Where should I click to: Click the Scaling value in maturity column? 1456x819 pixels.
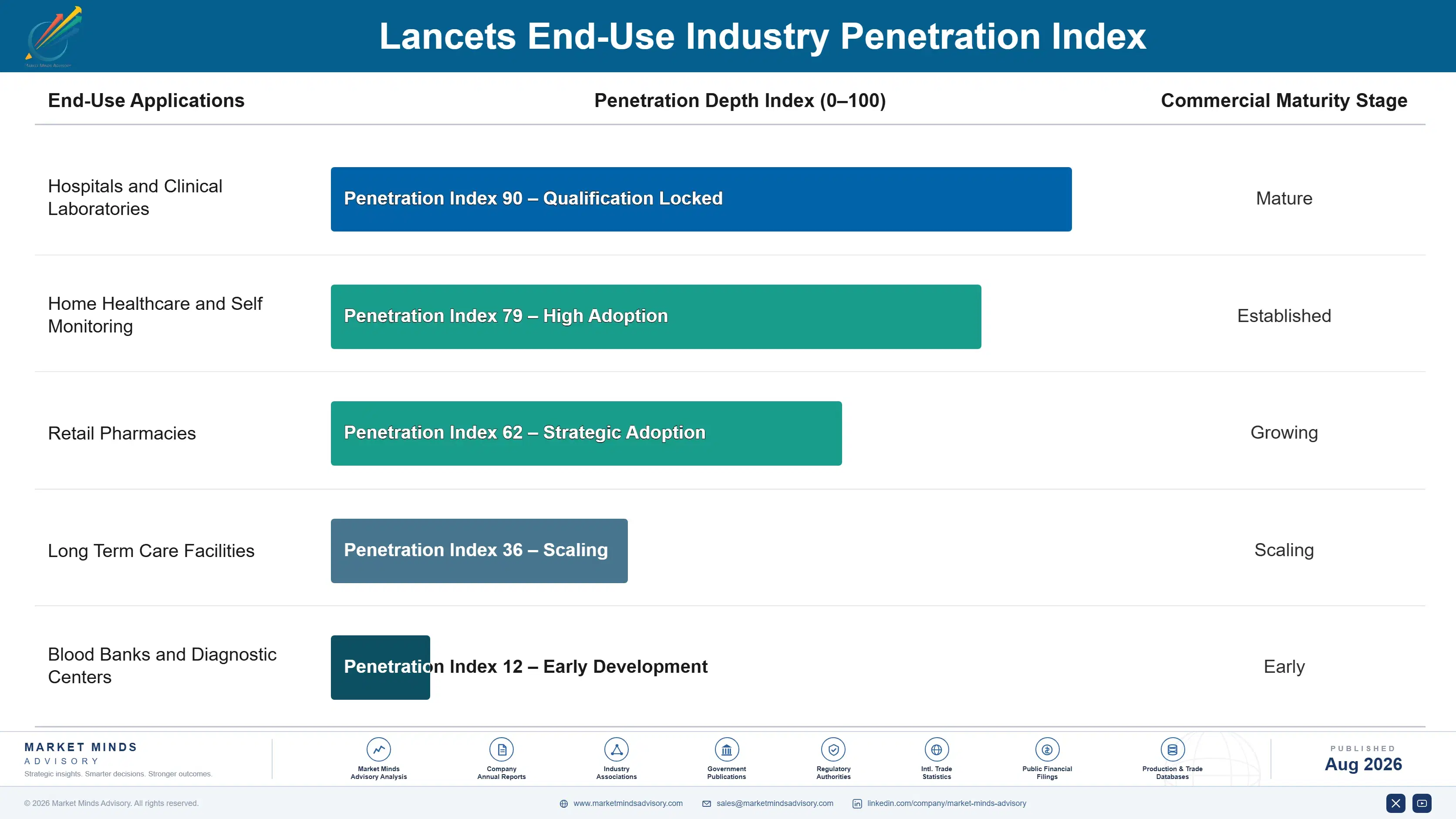tap(1284, 550)
